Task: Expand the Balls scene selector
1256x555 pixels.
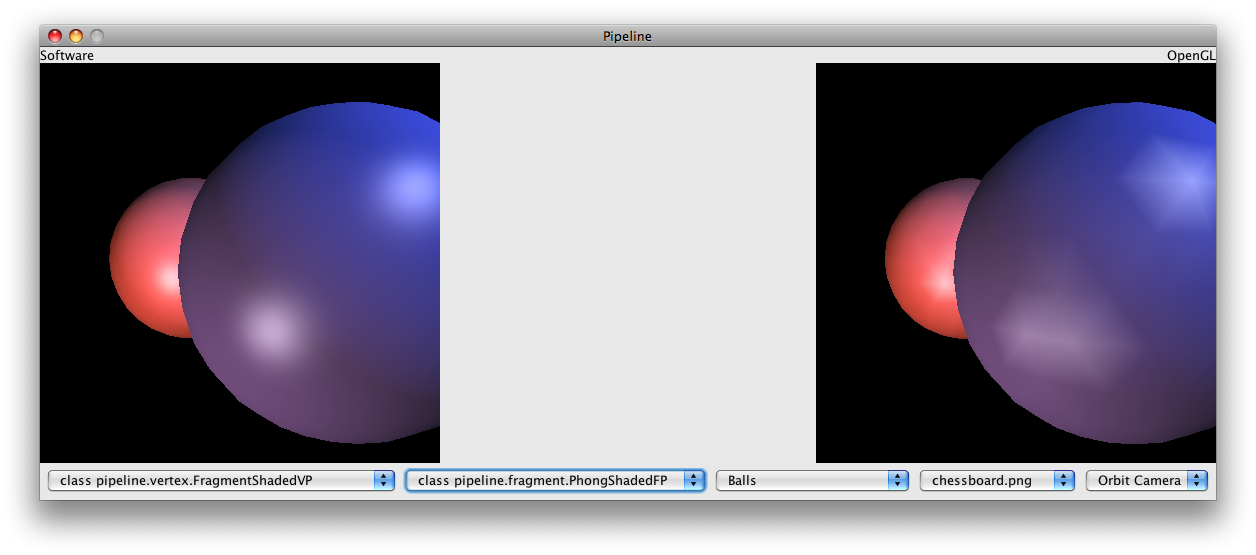Action: coord(812,481)
